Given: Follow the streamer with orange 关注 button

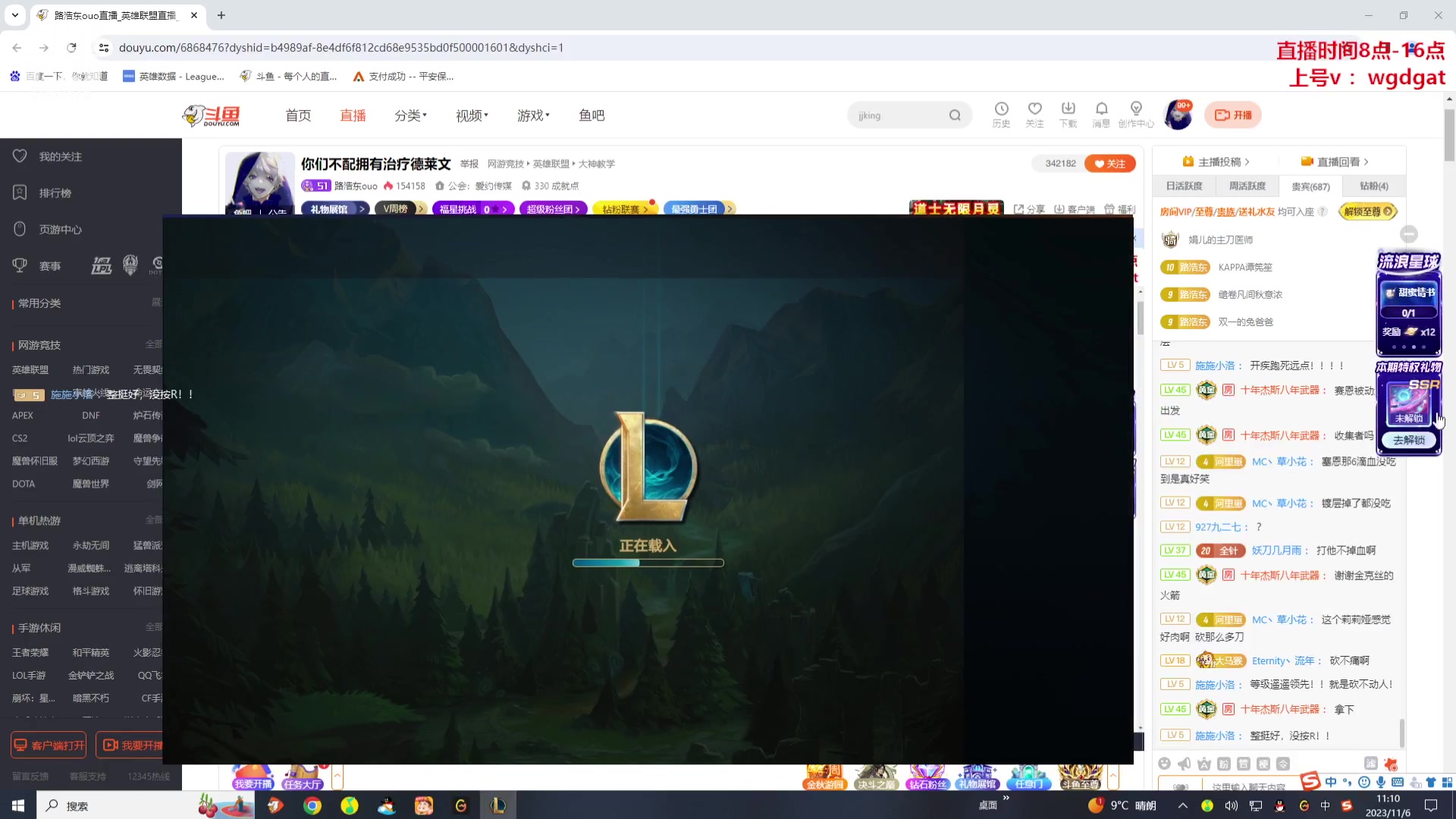Looking at the screenshot, I should (x=1110, y=164).
